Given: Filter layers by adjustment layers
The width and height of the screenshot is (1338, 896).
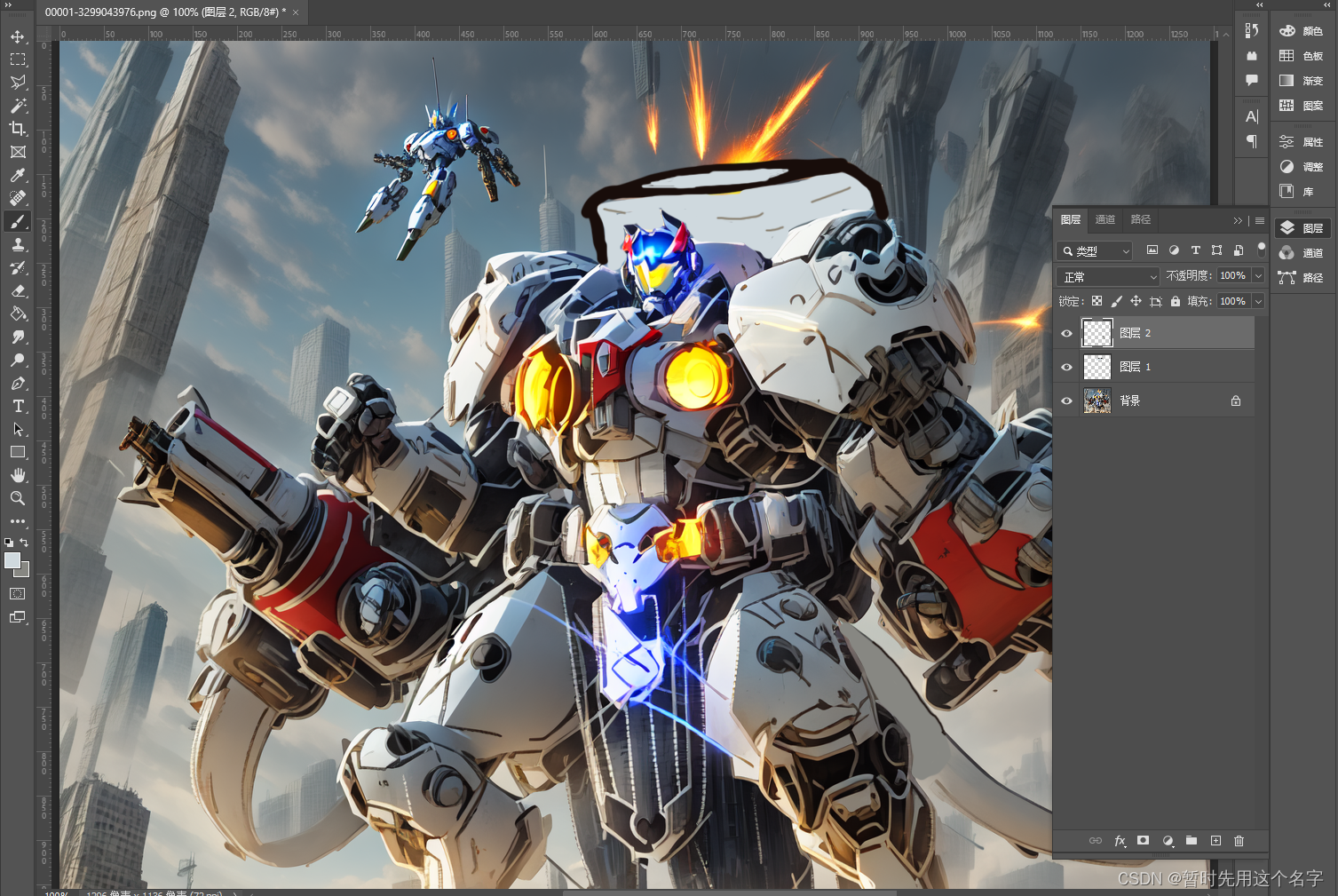Looking at the screenshot, I should [x=1174, y=250].
